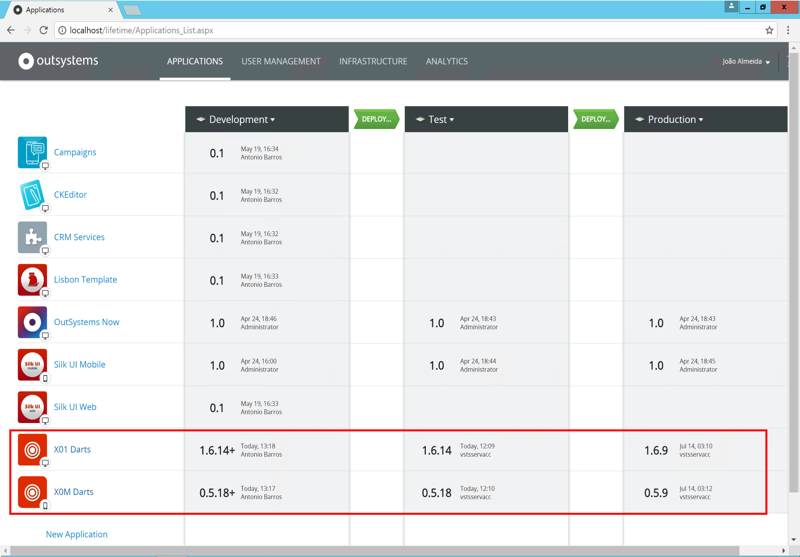Select Silk UI Mobile Production version 1.0

(656, 365)
